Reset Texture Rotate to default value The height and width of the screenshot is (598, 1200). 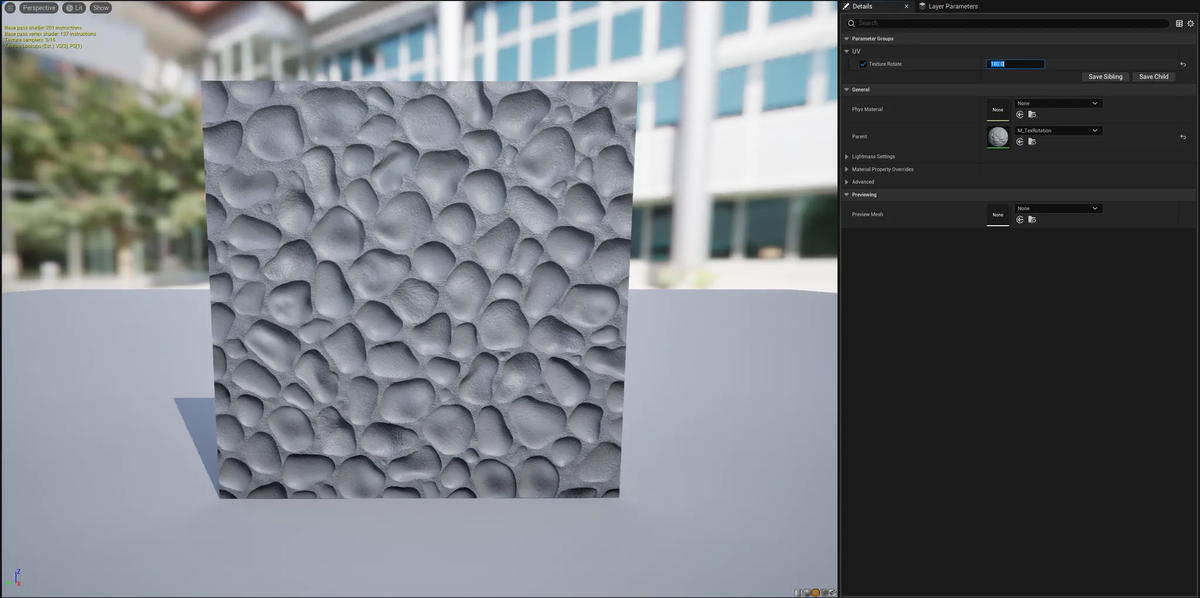click(1183, 64)
